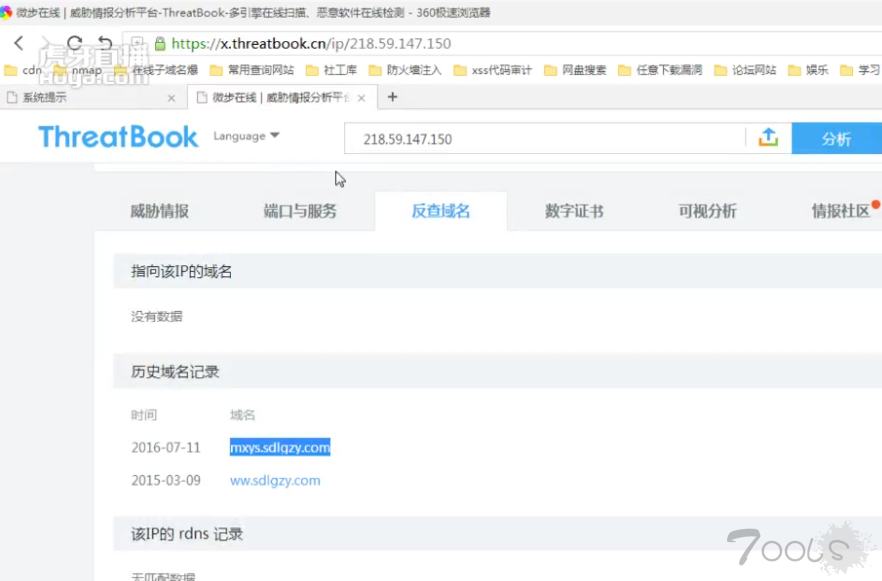The image size is (882, 581).
Task: Open the ww.sdlgzy.com domain link
Action: coord(275,480)
